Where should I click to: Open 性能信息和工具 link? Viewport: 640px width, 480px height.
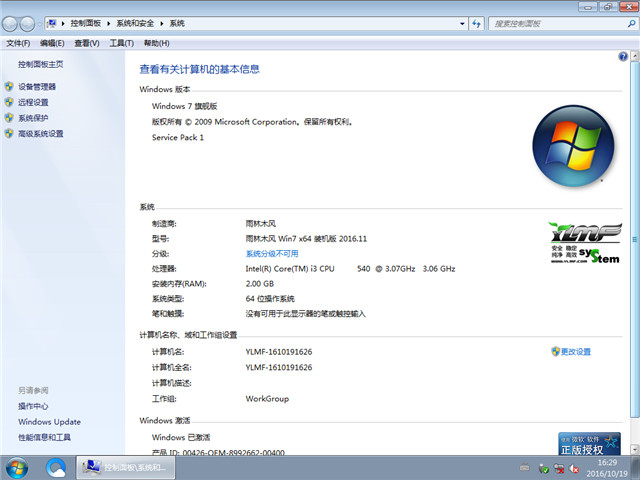(44, 438)
